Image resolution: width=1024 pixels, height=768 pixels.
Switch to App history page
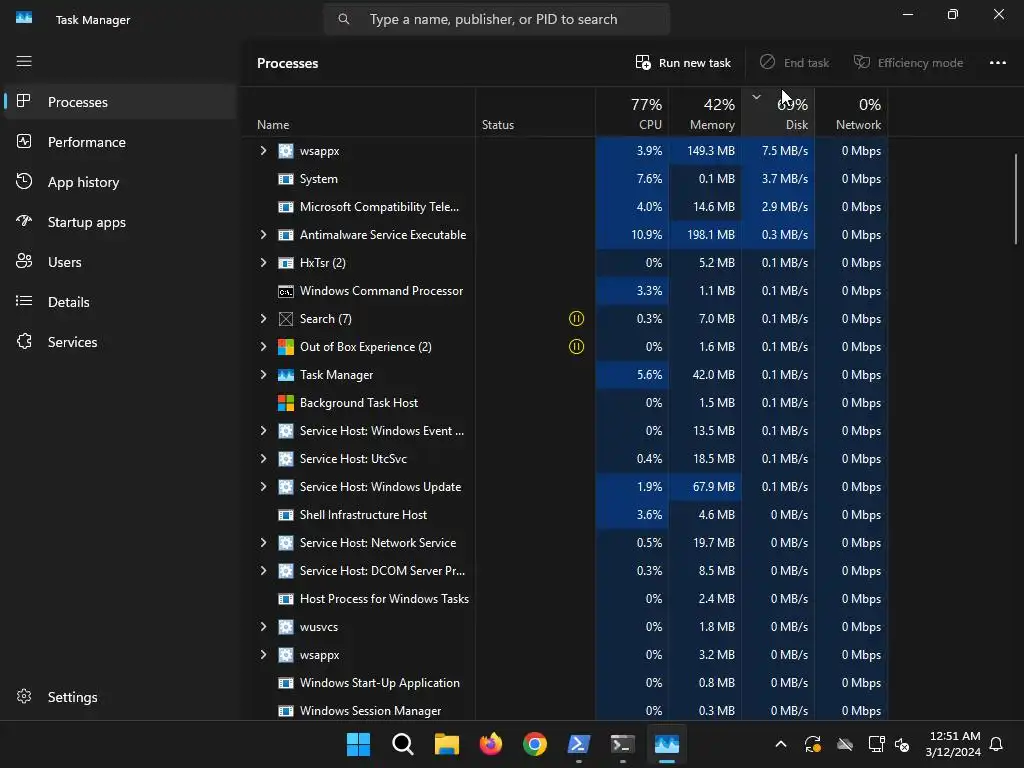[120, 182]
